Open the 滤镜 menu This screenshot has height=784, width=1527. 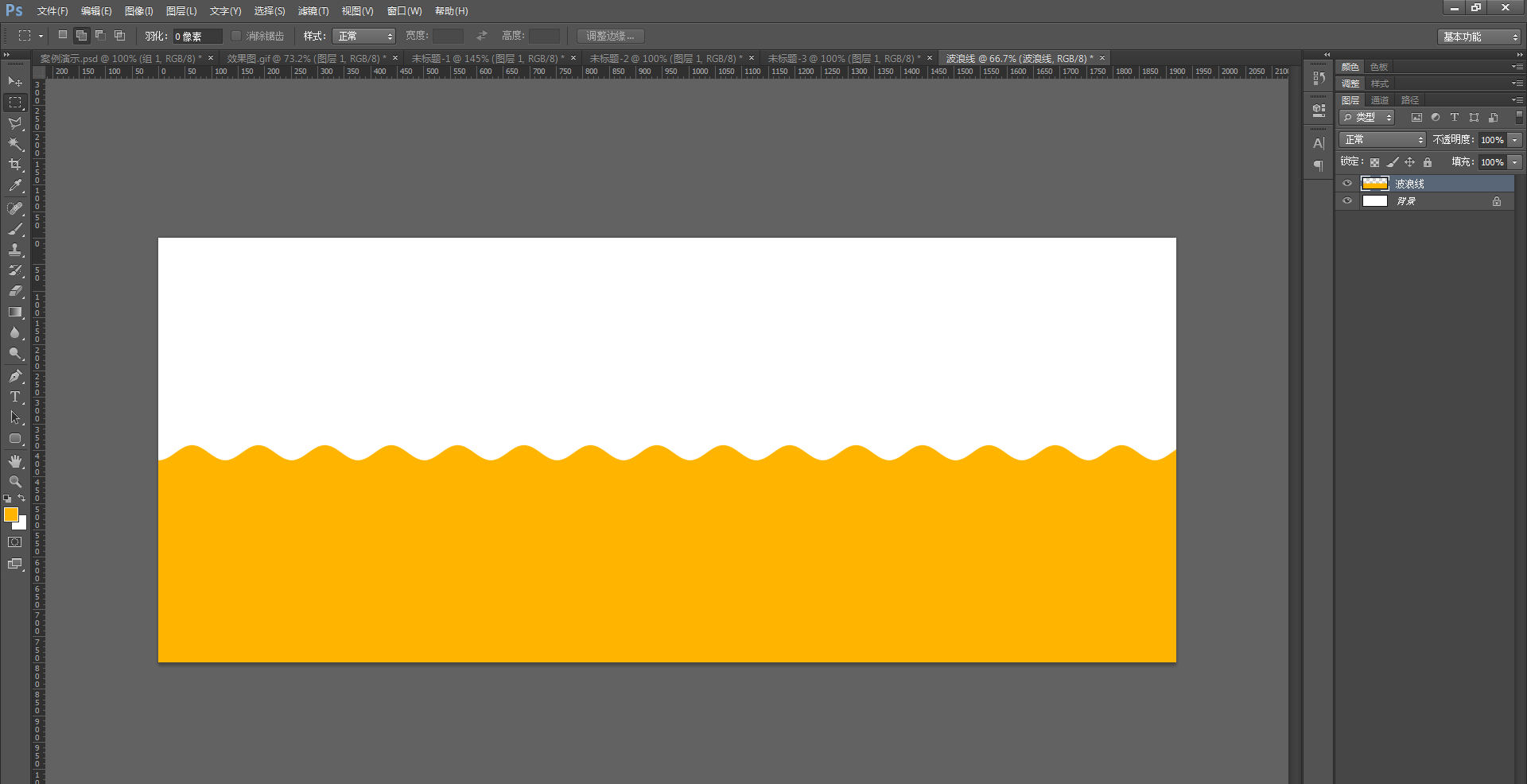click(x=313, y=11)
